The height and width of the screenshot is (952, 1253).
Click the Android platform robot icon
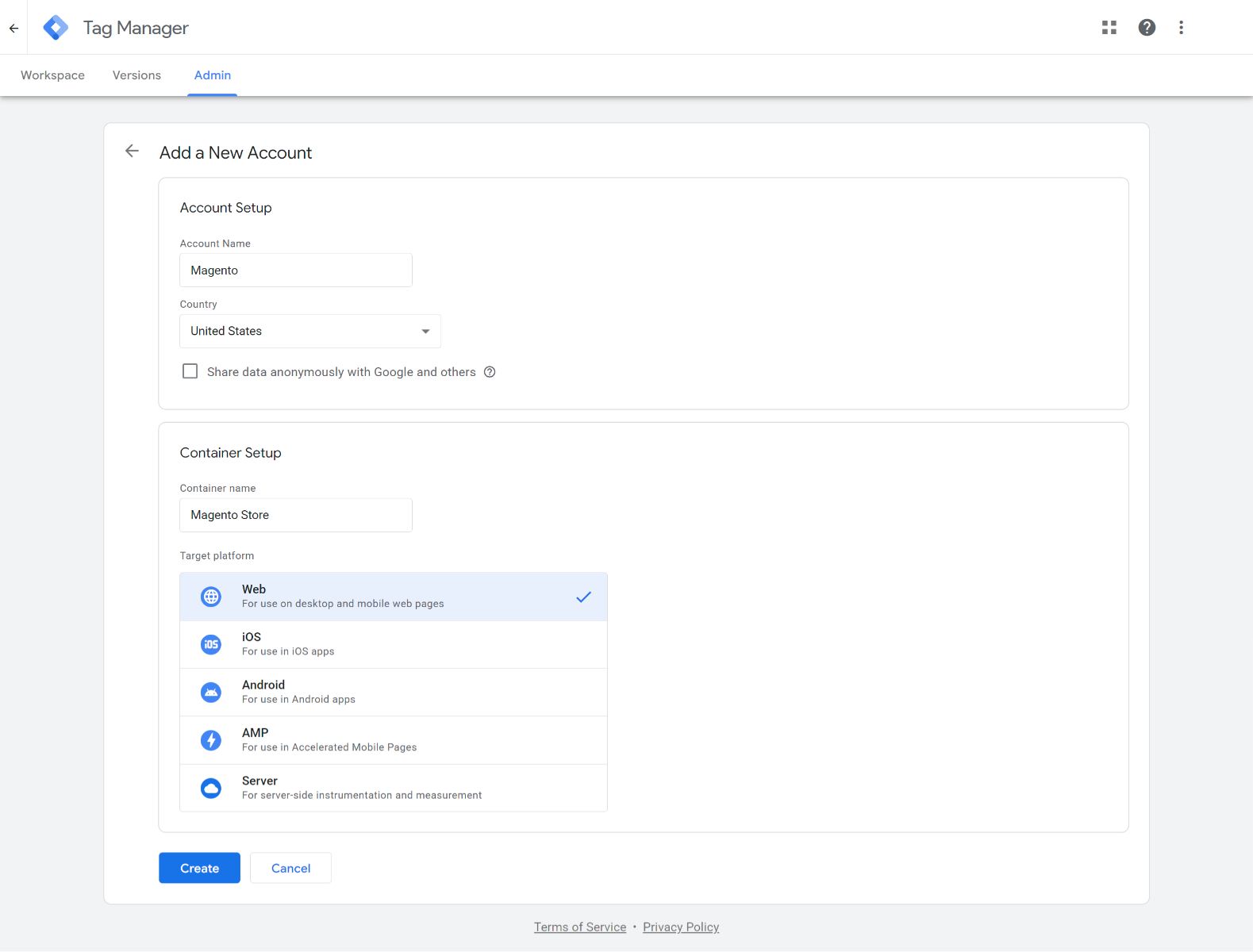coord(211,693)
